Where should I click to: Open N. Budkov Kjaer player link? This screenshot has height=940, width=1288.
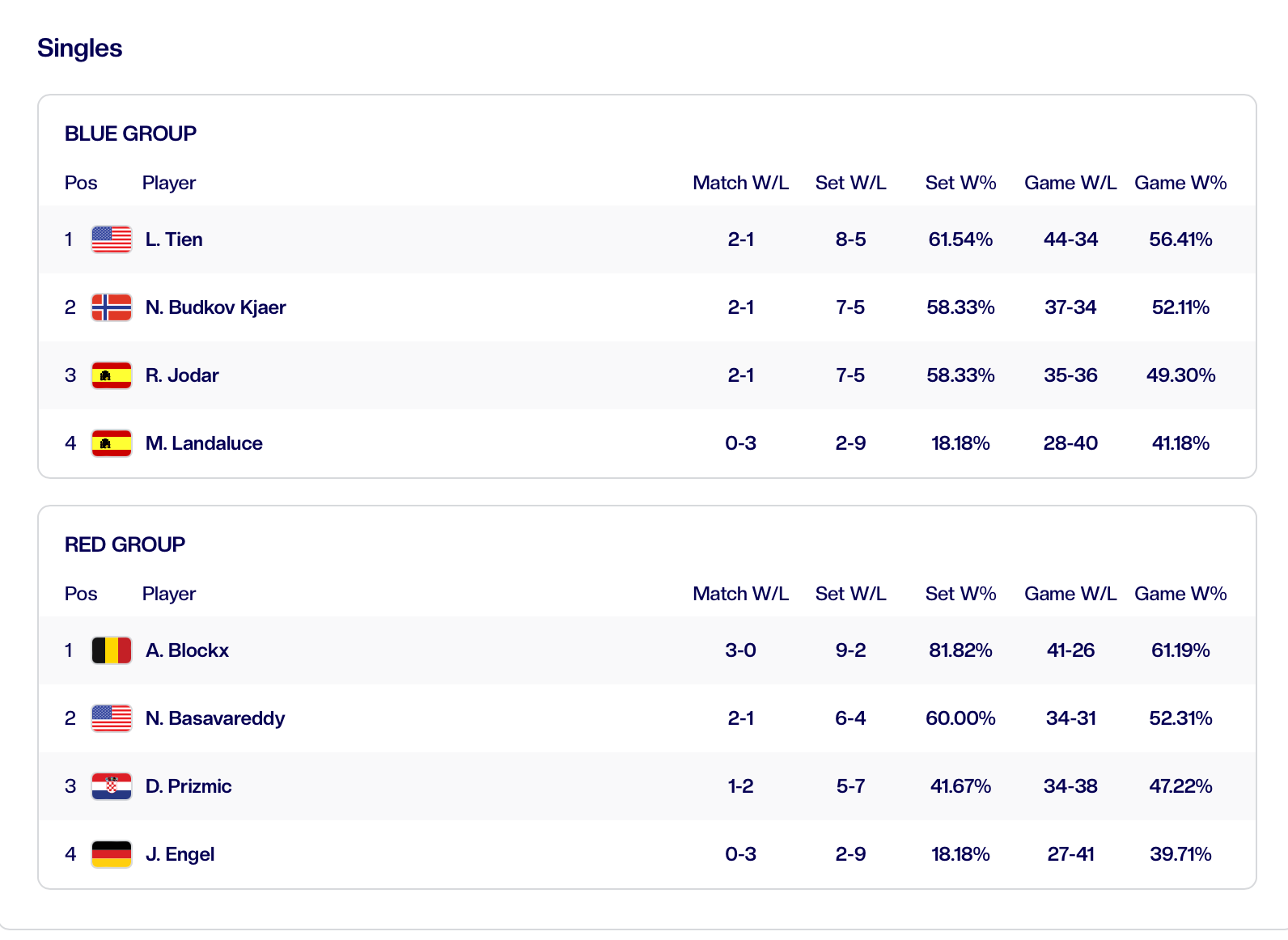pyautogui.click(x=215, y=307)
